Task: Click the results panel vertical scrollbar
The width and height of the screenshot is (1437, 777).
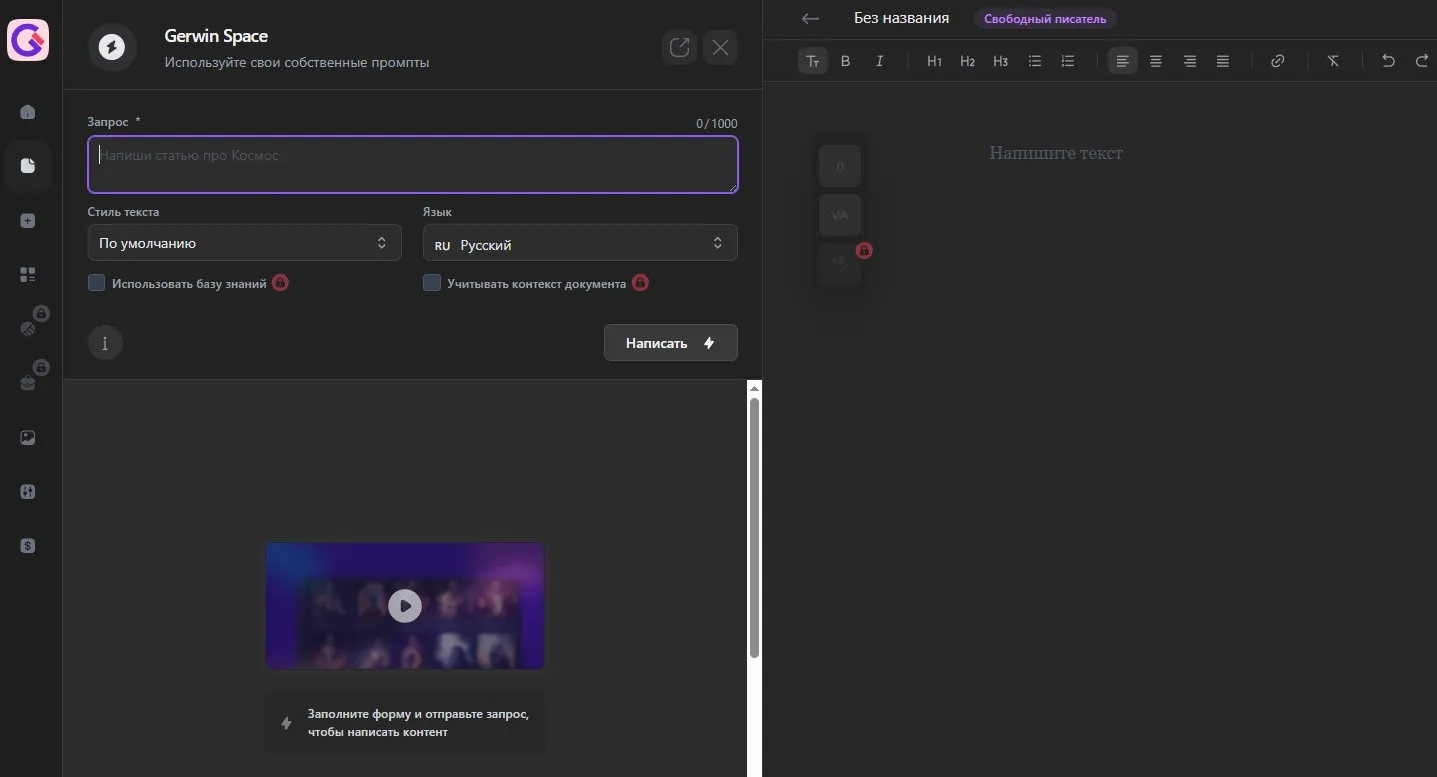Action: click(x=755, y=529)
